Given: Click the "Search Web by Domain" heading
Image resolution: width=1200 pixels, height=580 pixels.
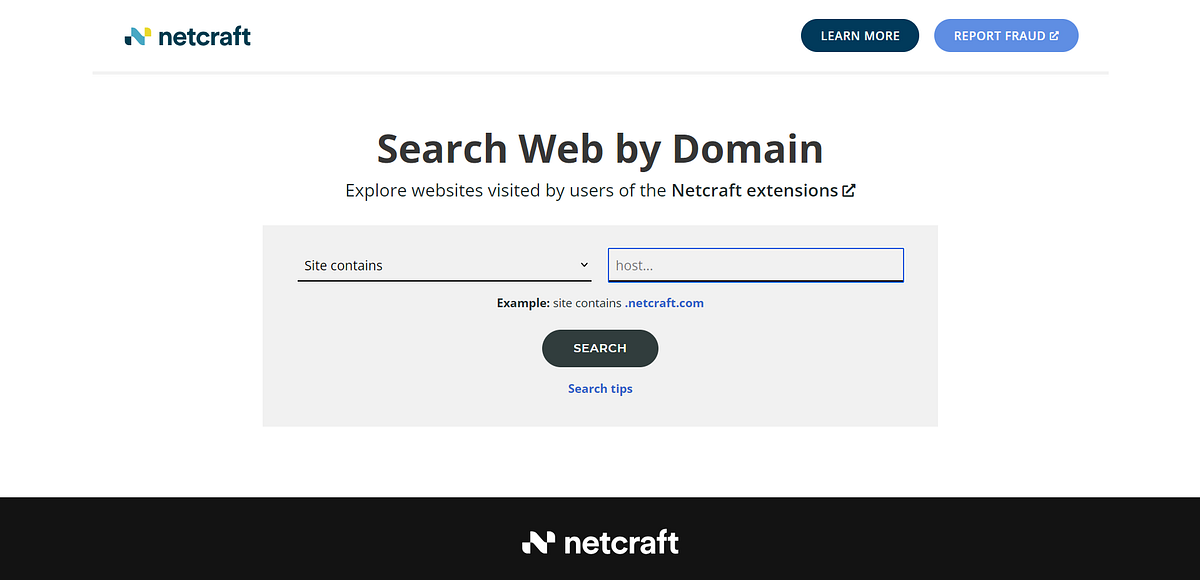Looking at the screenshot, I should coord(600,148).
